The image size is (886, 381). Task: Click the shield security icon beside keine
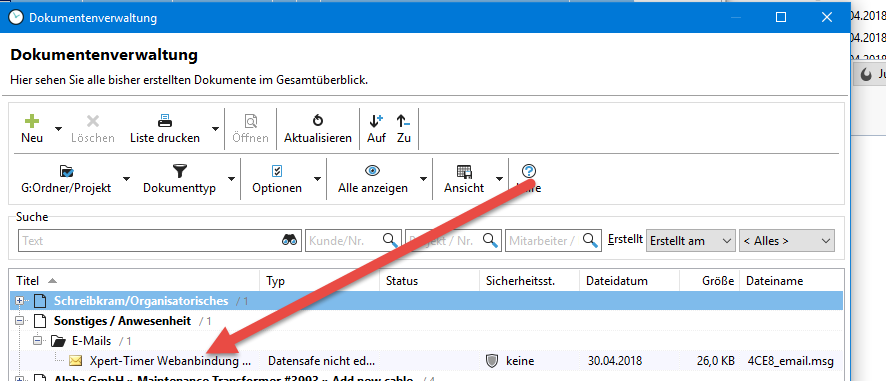tap(492, 361)
